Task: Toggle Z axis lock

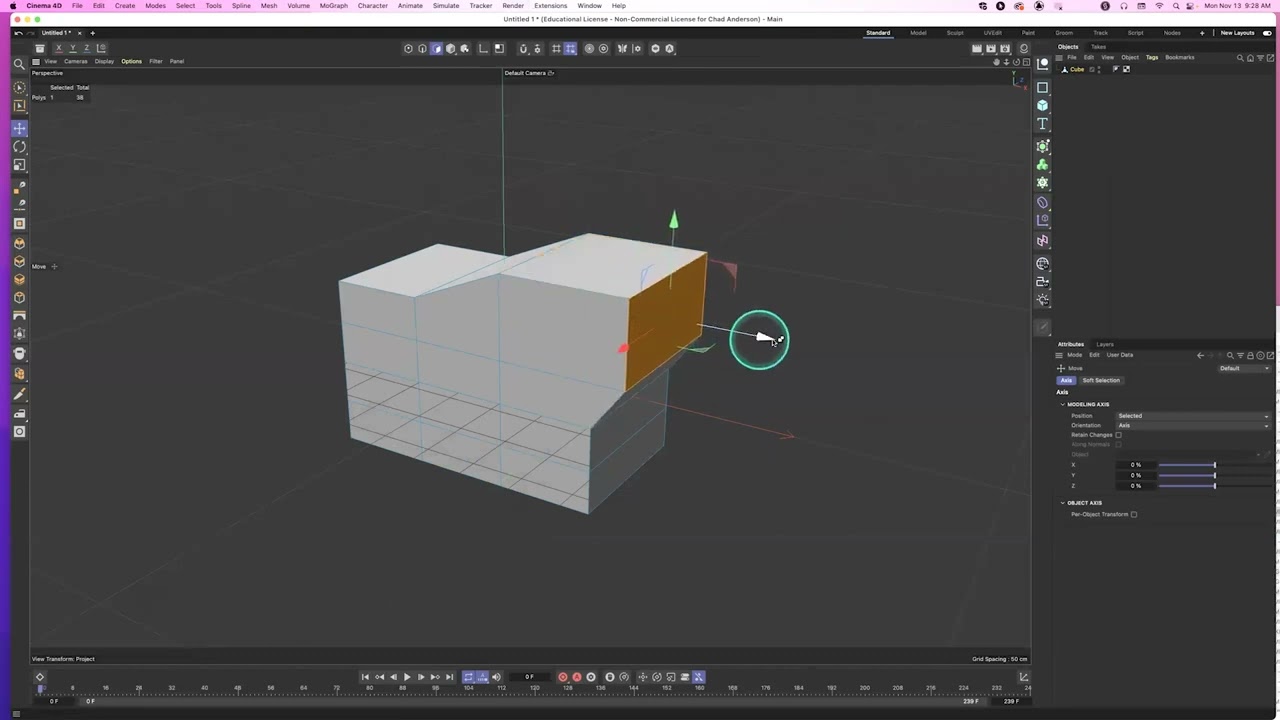Action: [x=87, y=48]
